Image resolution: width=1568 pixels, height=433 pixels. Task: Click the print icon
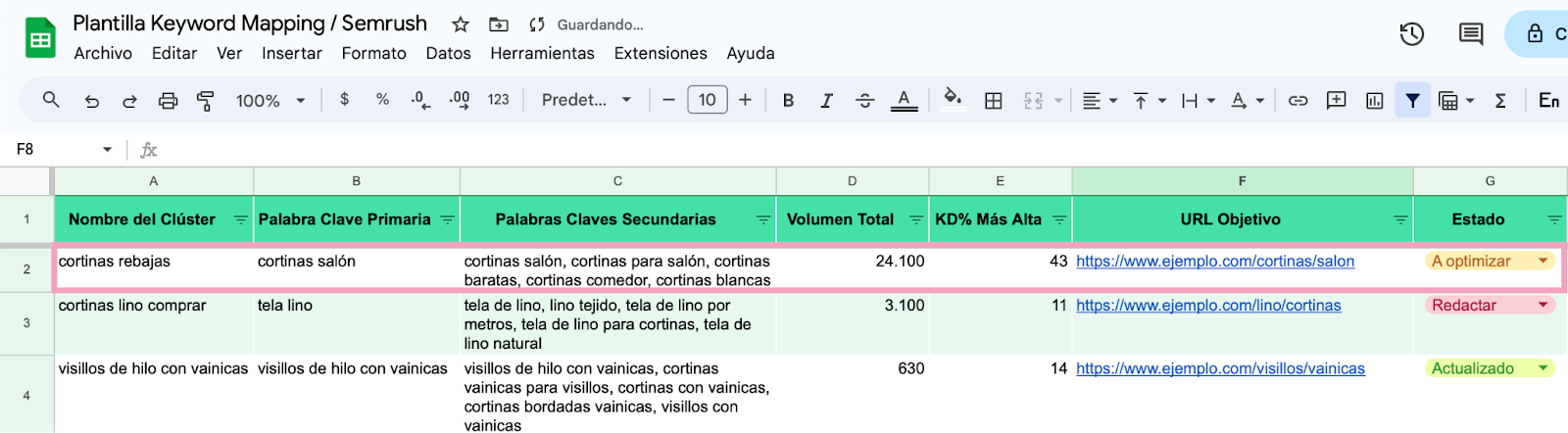point(169,100)
